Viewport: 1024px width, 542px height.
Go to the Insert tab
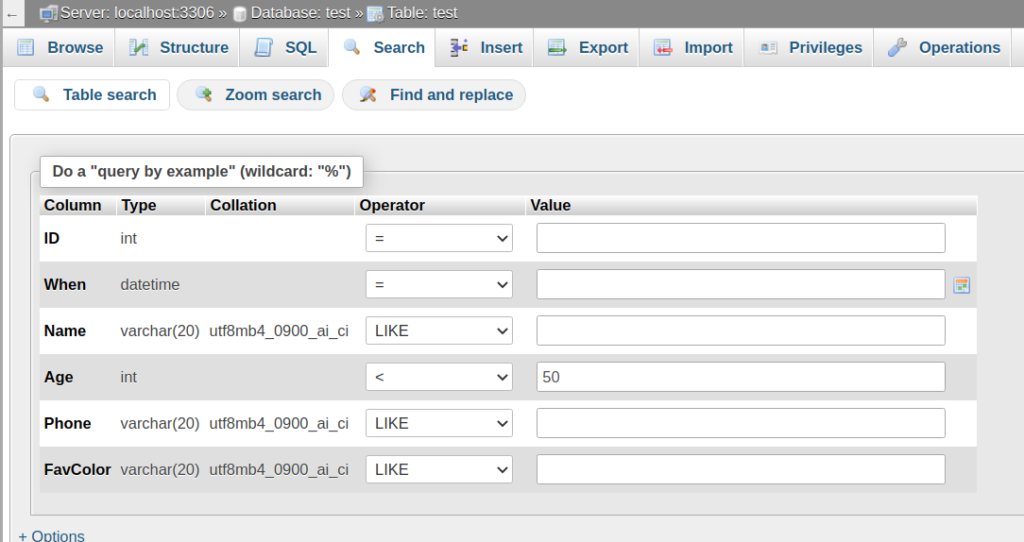coord(487,48)
